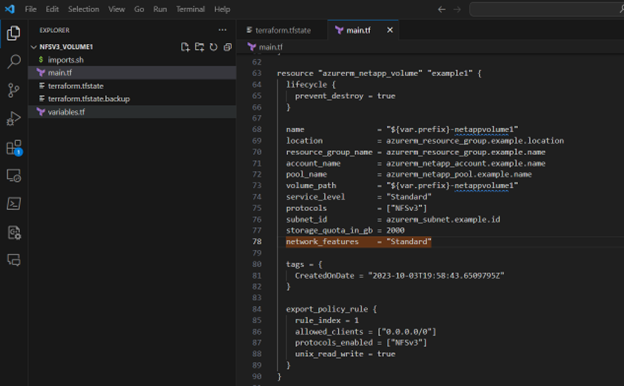Open the Go menu

click(139, 9)
